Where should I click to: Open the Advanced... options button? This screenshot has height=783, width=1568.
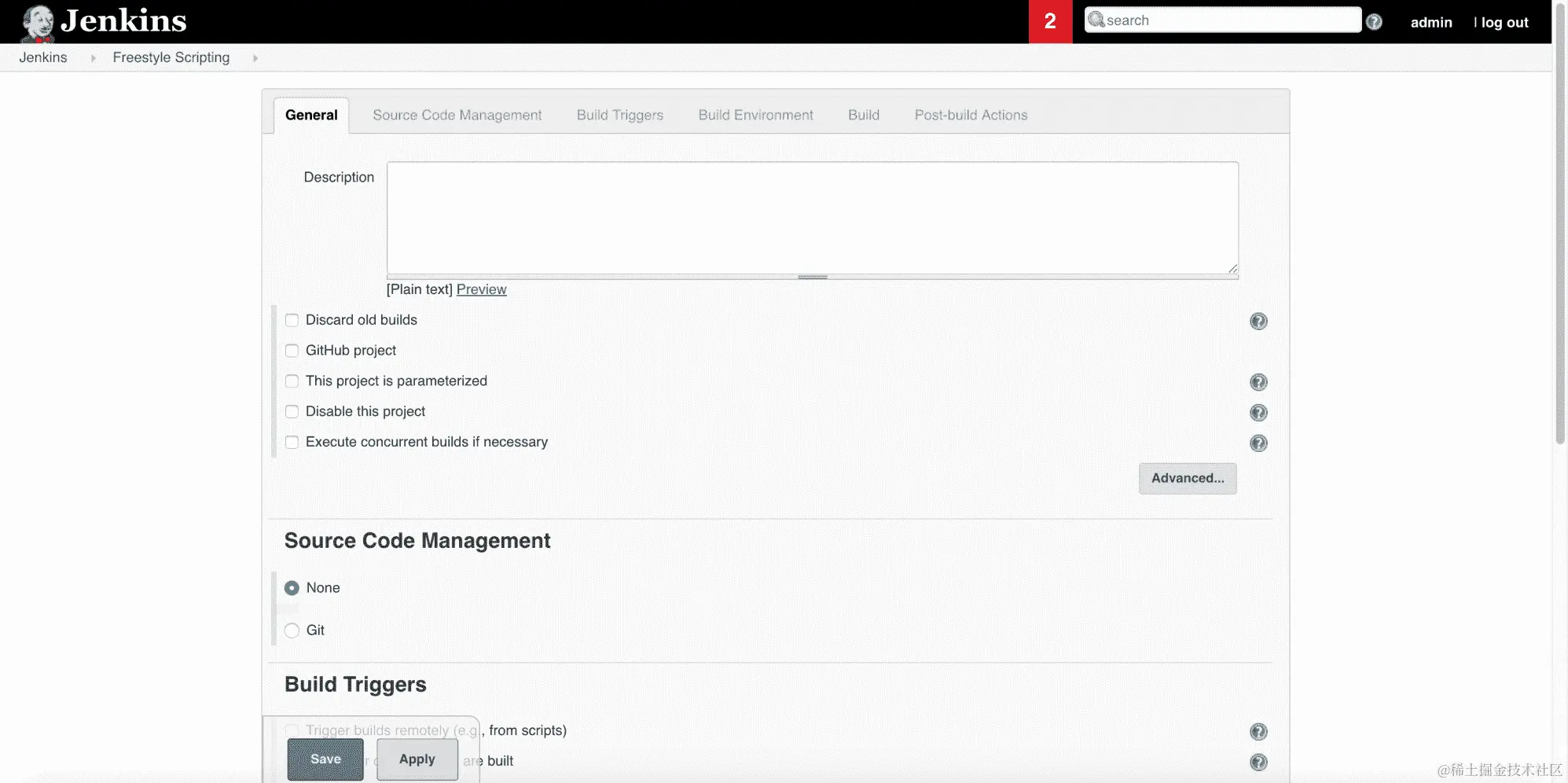point(1188,478)
